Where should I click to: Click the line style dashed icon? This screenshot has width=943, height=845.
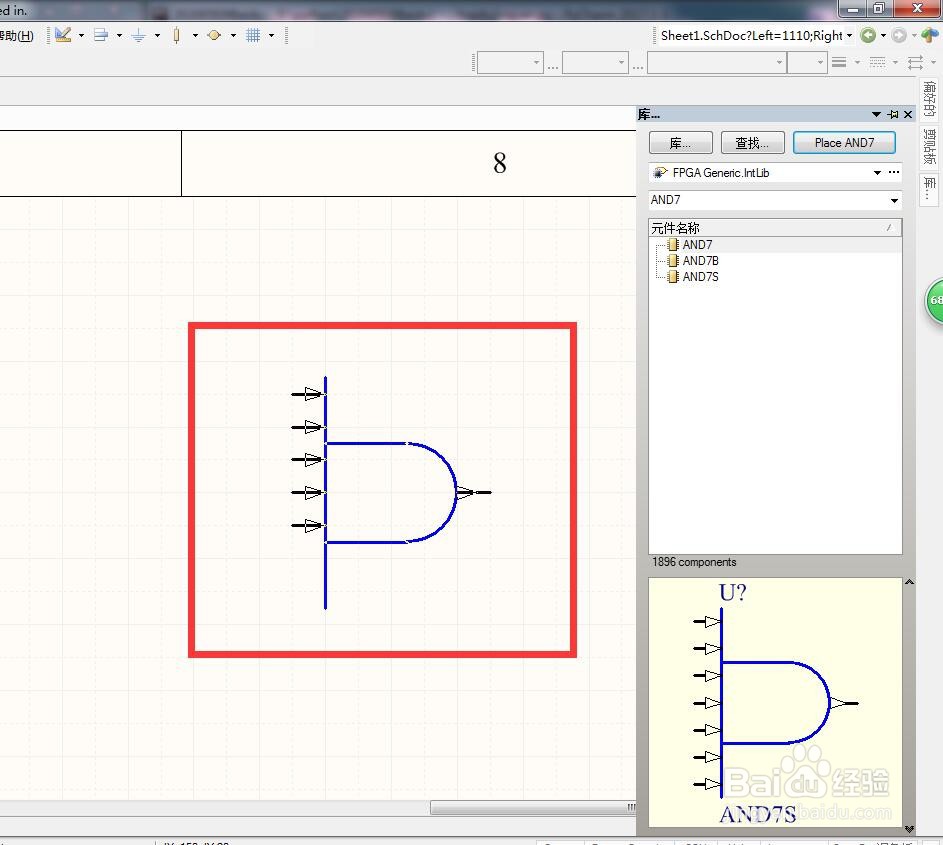(877, 62)
